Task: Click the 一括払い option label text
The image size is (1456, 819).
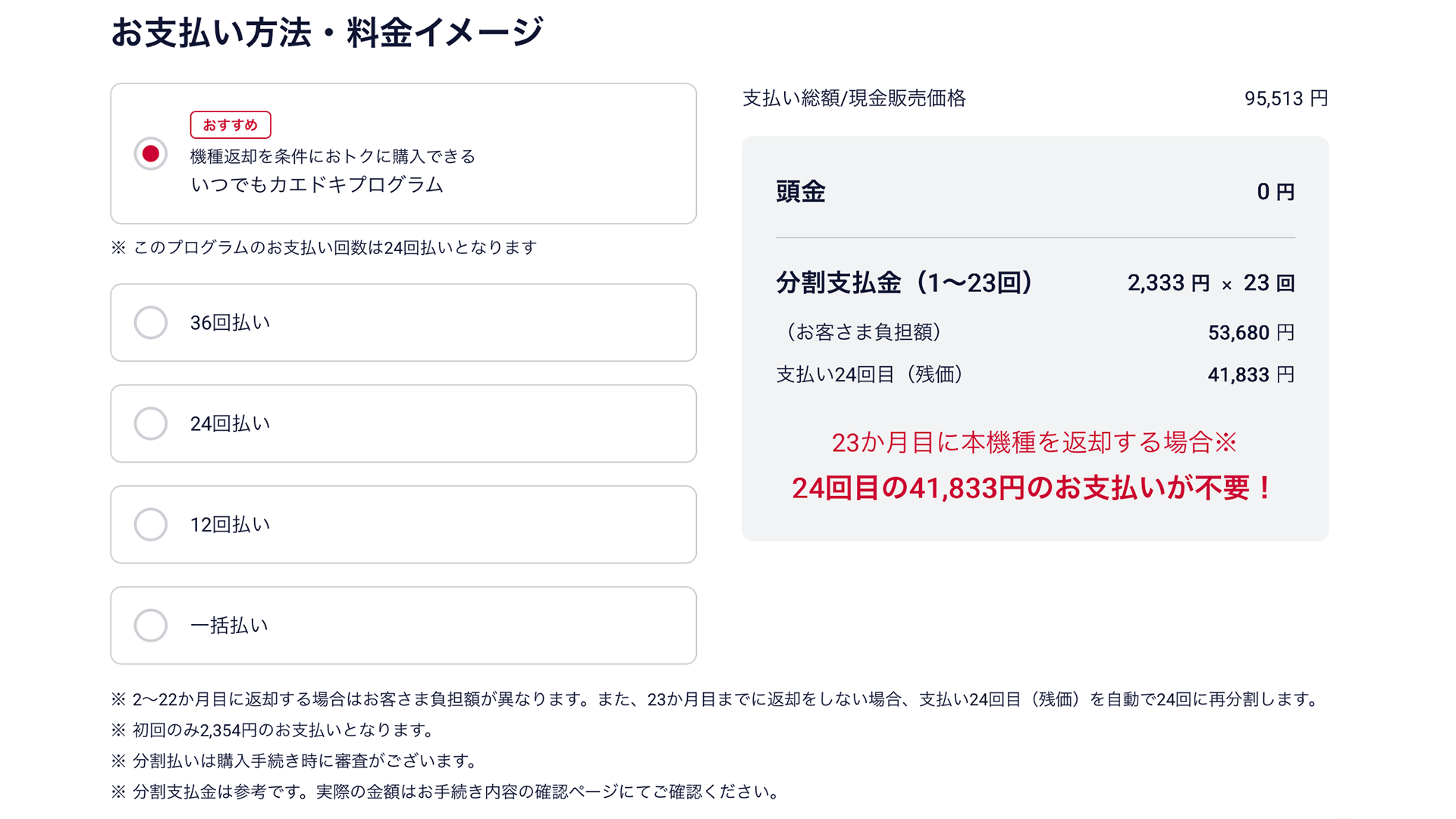Action: tap(229, 626)
